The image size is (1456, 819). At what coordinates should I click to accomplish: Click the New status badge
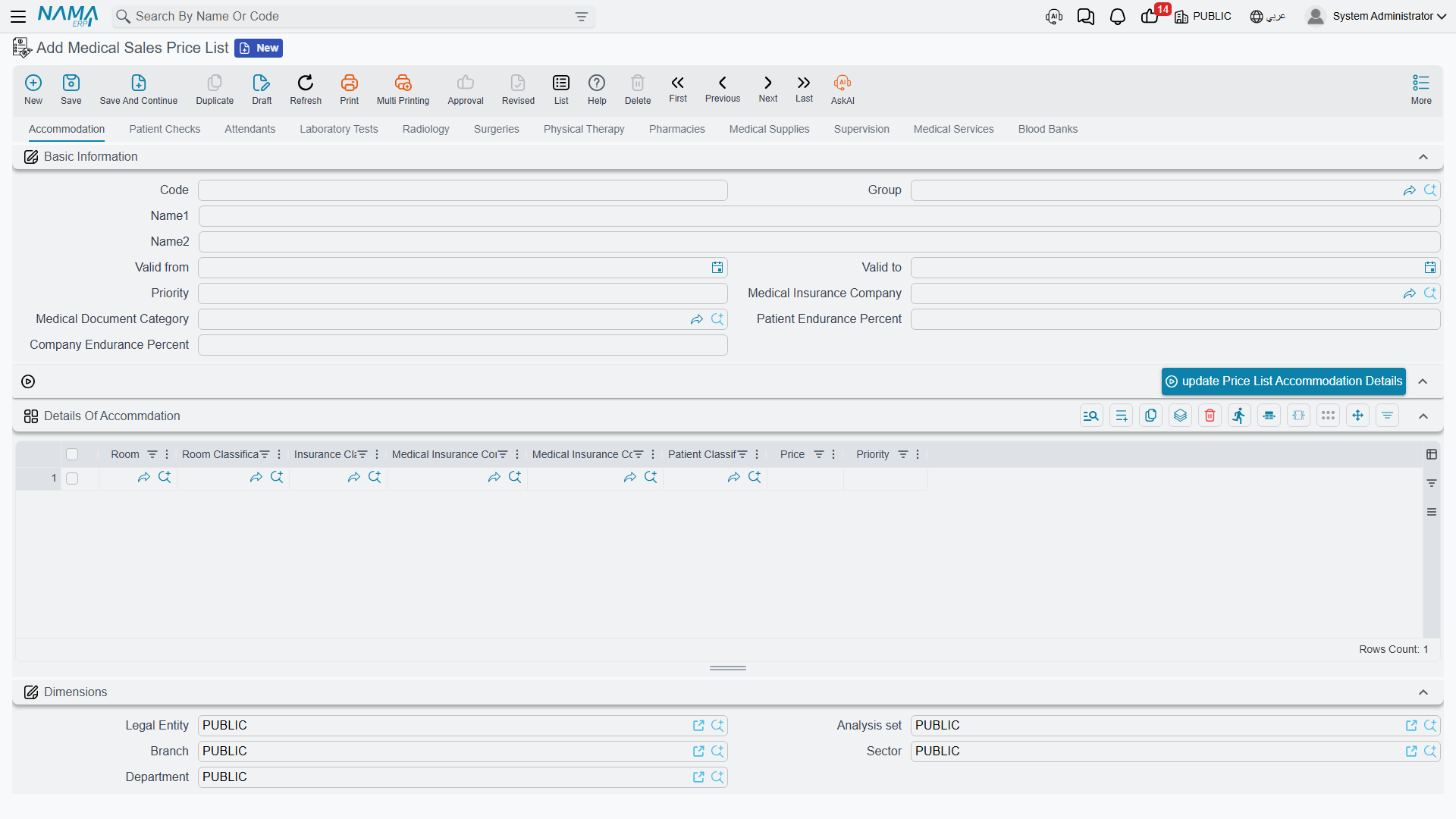(x=259, y=48)
